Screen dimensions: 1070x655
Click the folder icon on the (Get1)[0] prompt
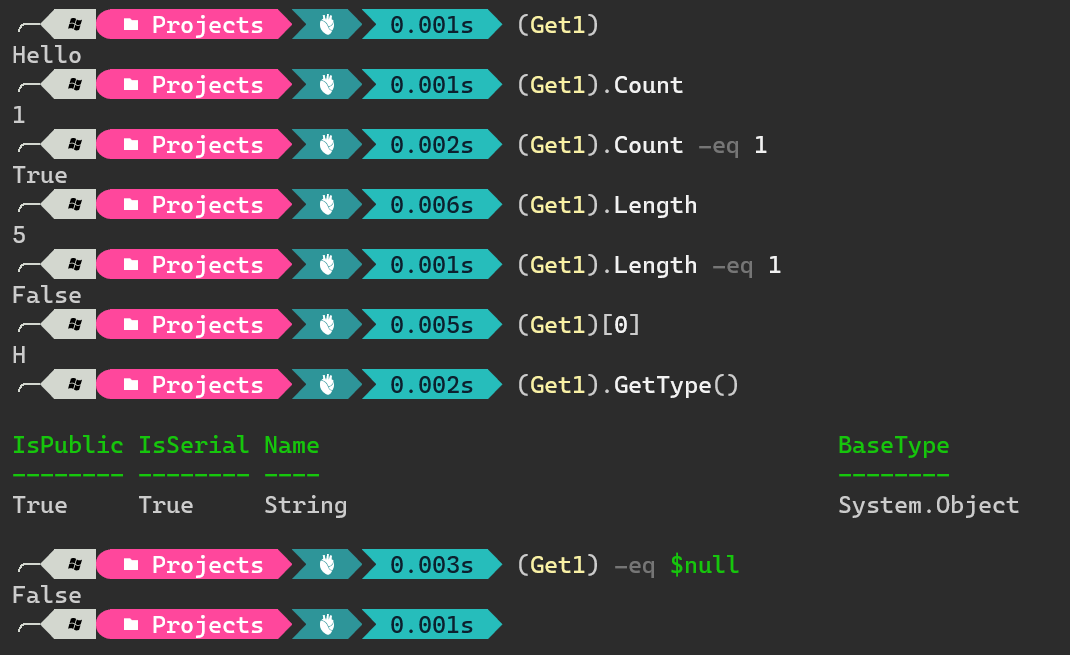click(x=131, y=325)
